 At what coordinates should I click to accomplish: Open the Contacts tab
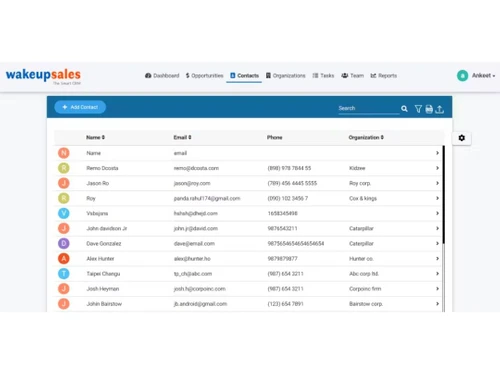(x=244, y=76)
